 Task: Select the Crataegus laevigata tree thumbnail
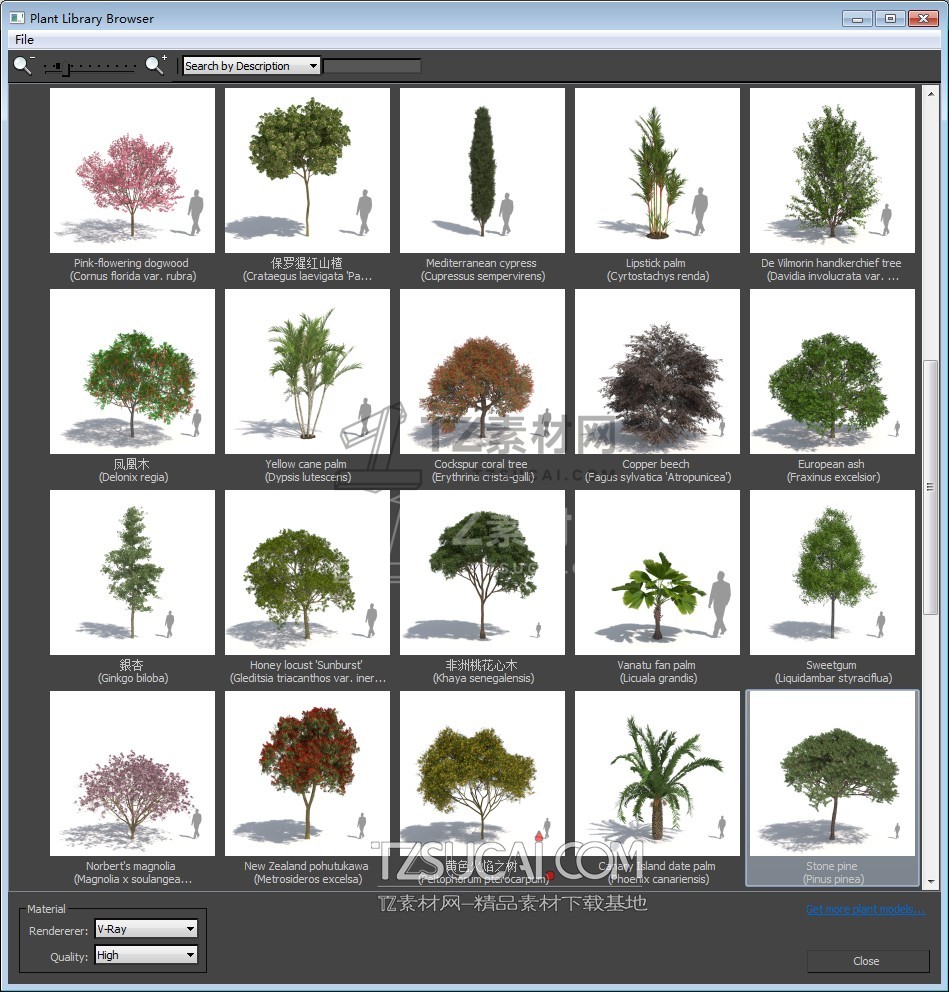click(307, 170)
